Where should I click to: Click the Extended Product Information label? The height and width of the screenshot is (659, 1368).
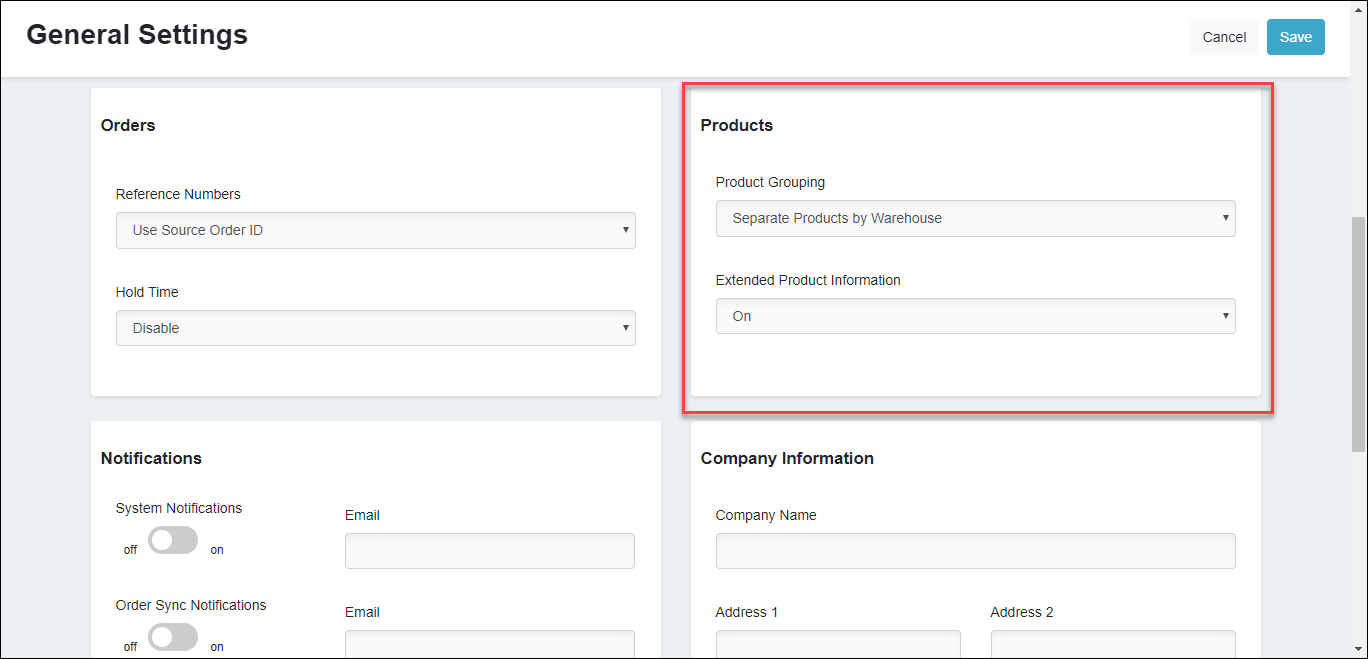[x=808, y=280]
